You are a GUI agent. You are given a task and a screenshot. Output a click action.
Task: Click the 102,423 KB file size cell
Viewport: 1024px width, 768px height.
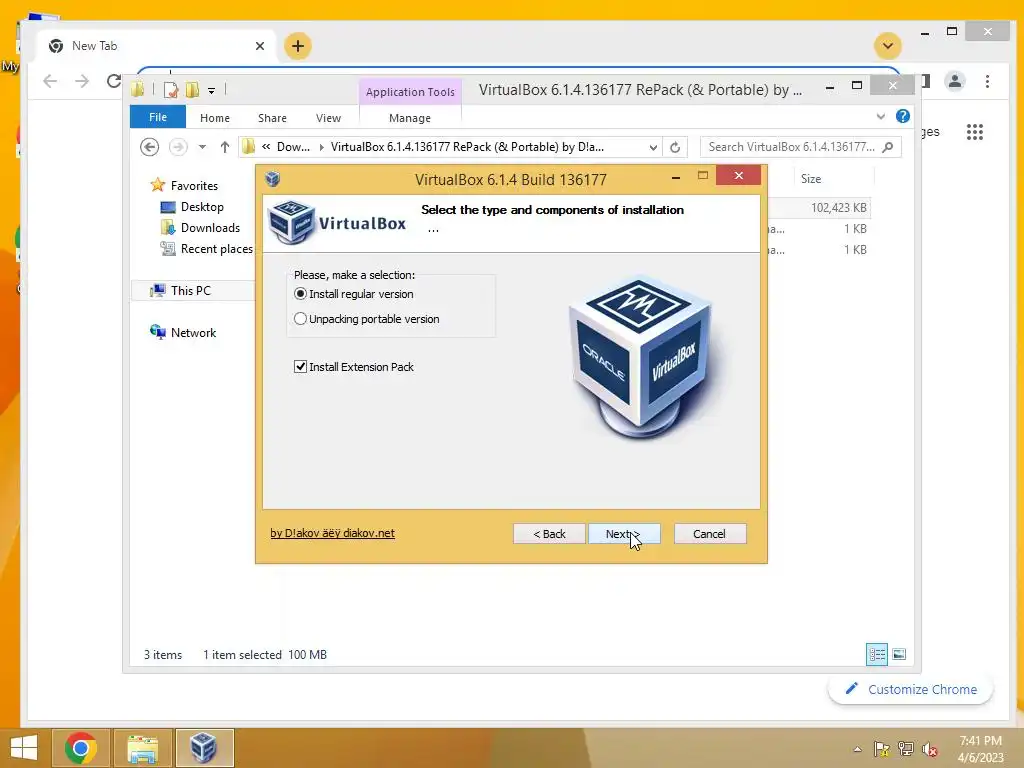coord(839,208)
